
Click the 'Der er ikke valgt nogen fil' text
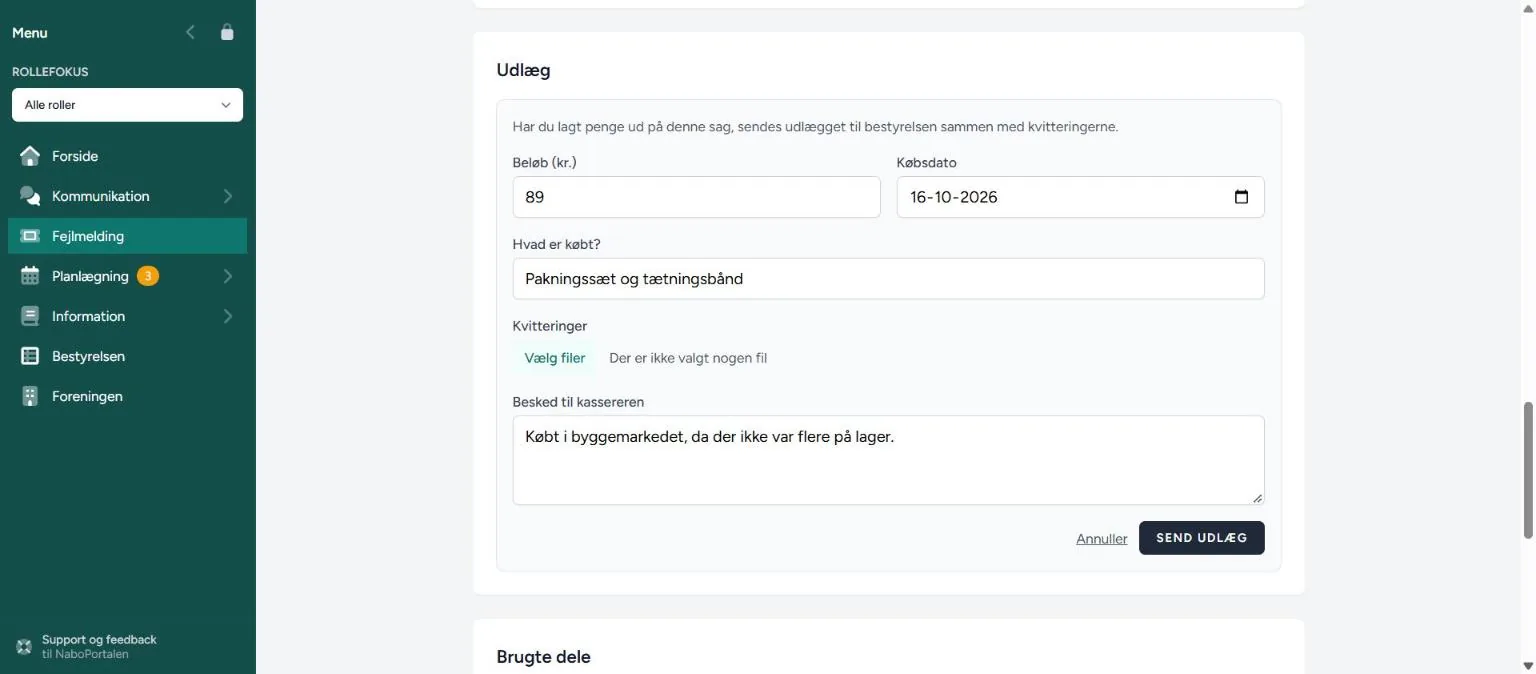point(688,358)
